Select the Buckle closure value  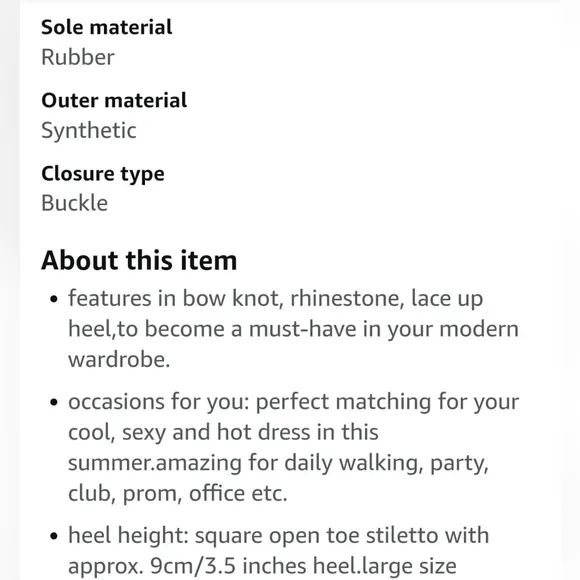pos(74,203)
